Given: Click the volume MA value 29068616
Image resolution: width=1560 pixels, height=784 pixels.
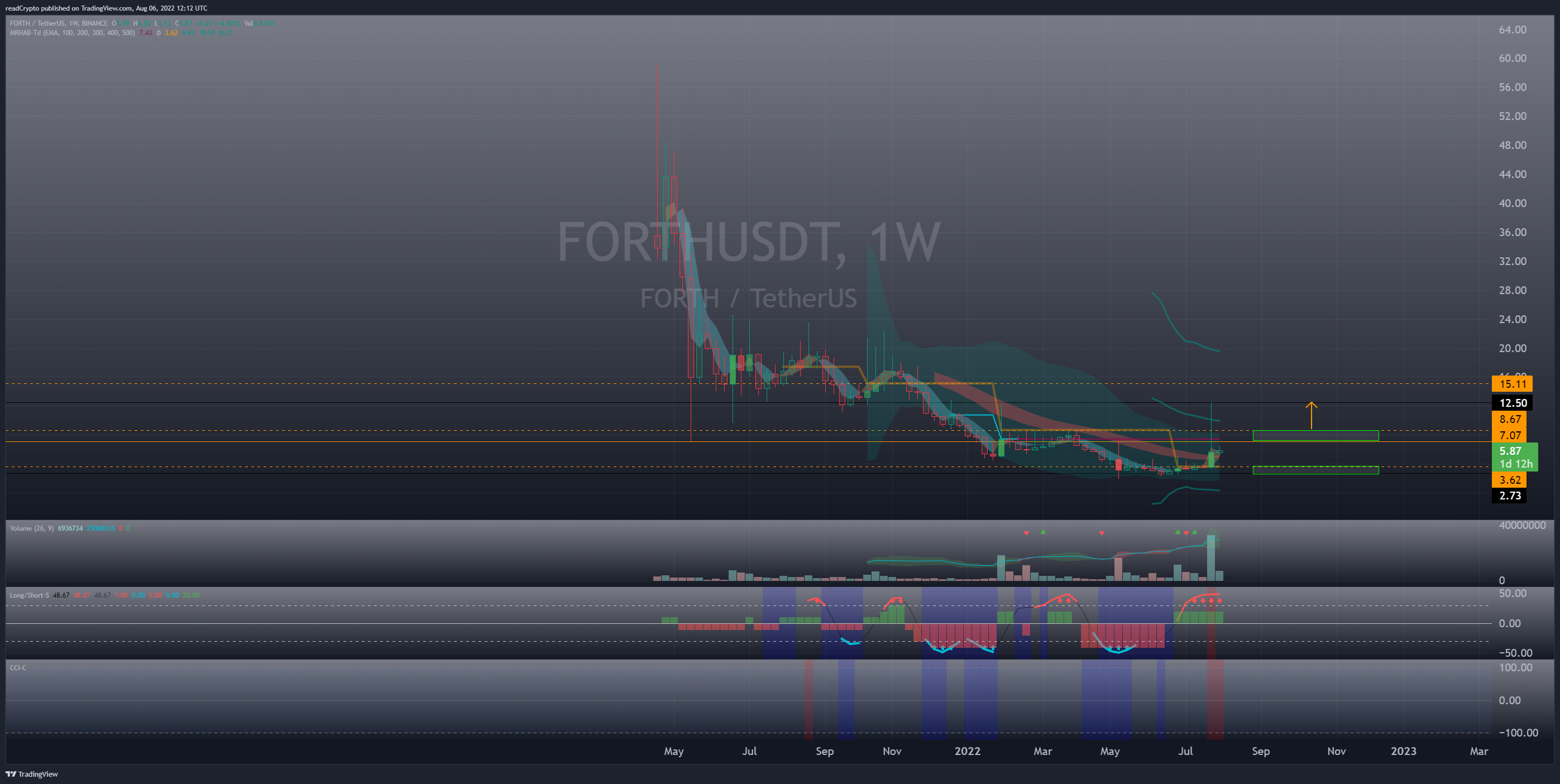Looking at the screenshot, I should tap(101, 528).
